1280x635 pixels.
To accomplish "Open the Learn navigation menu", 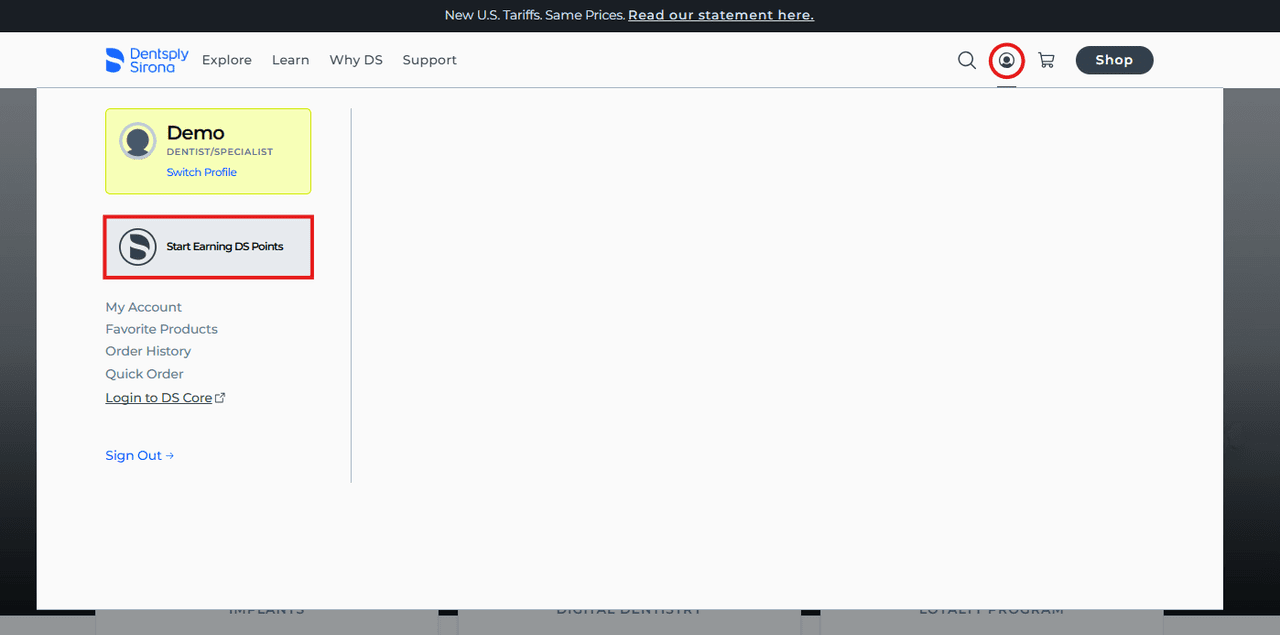I will [290, 60].
